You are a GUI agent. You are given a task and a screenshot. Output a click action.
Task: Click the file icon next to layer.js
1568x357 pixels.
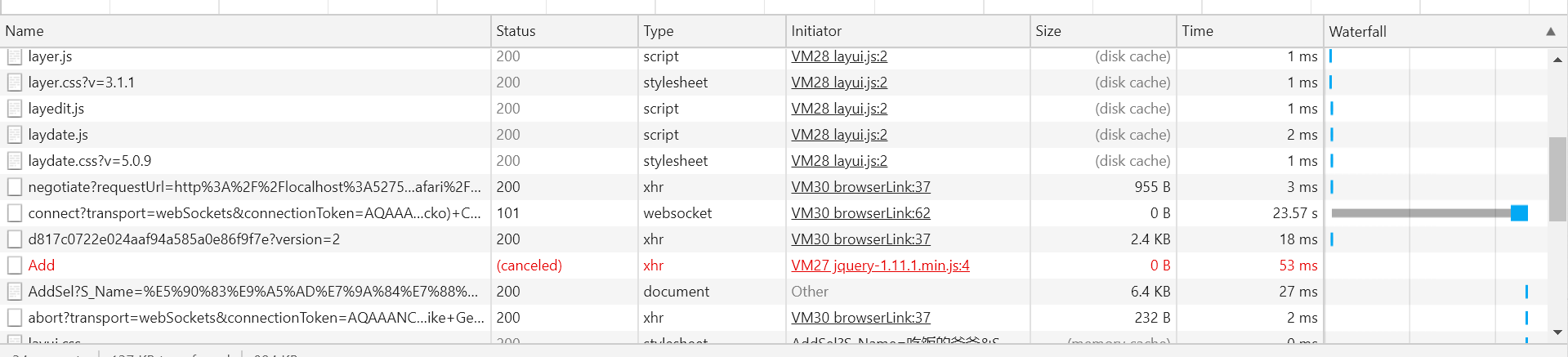(x=14, y=56)
